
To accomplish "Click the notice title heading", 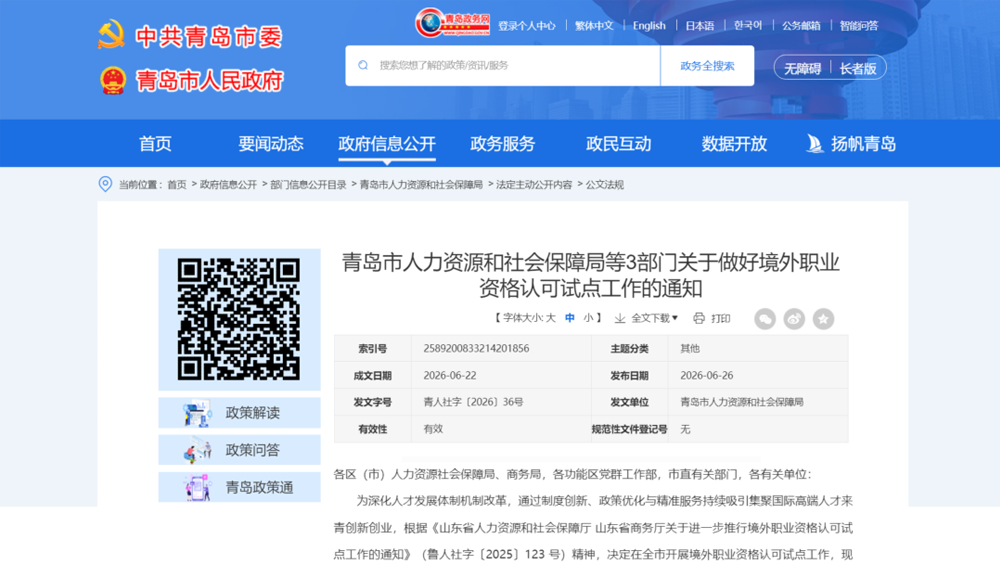I will (x=591, y=275).
